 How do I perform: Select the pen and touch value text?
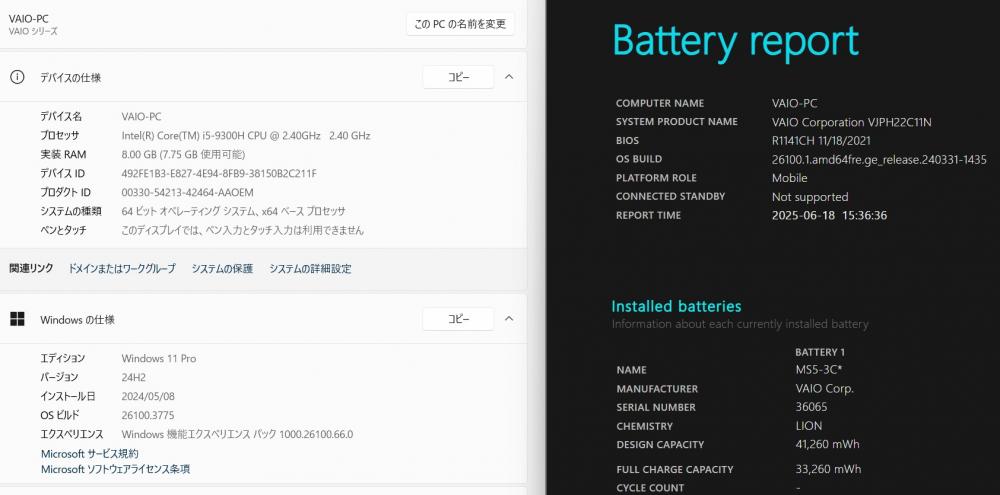click(x=242, y=230)
